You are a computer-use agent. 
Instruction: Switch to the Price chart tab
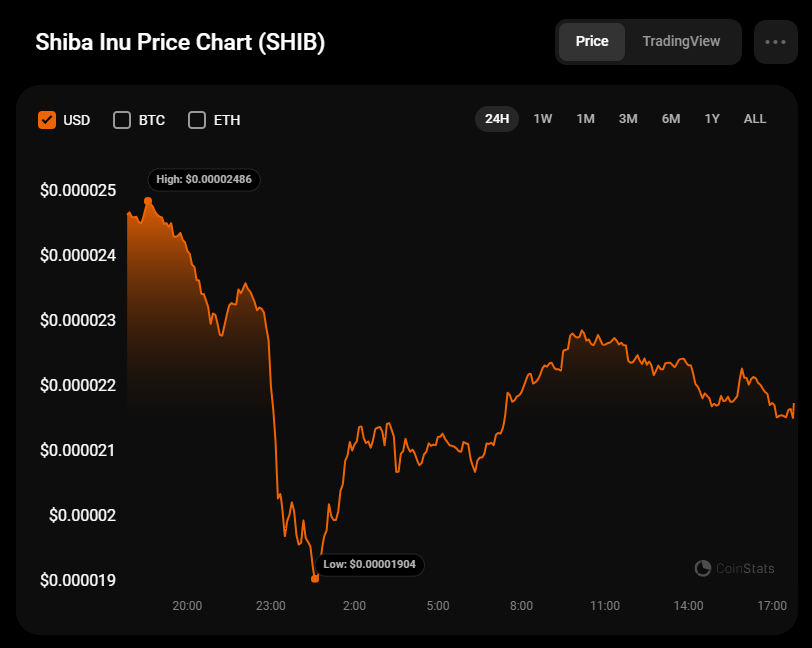592,42
